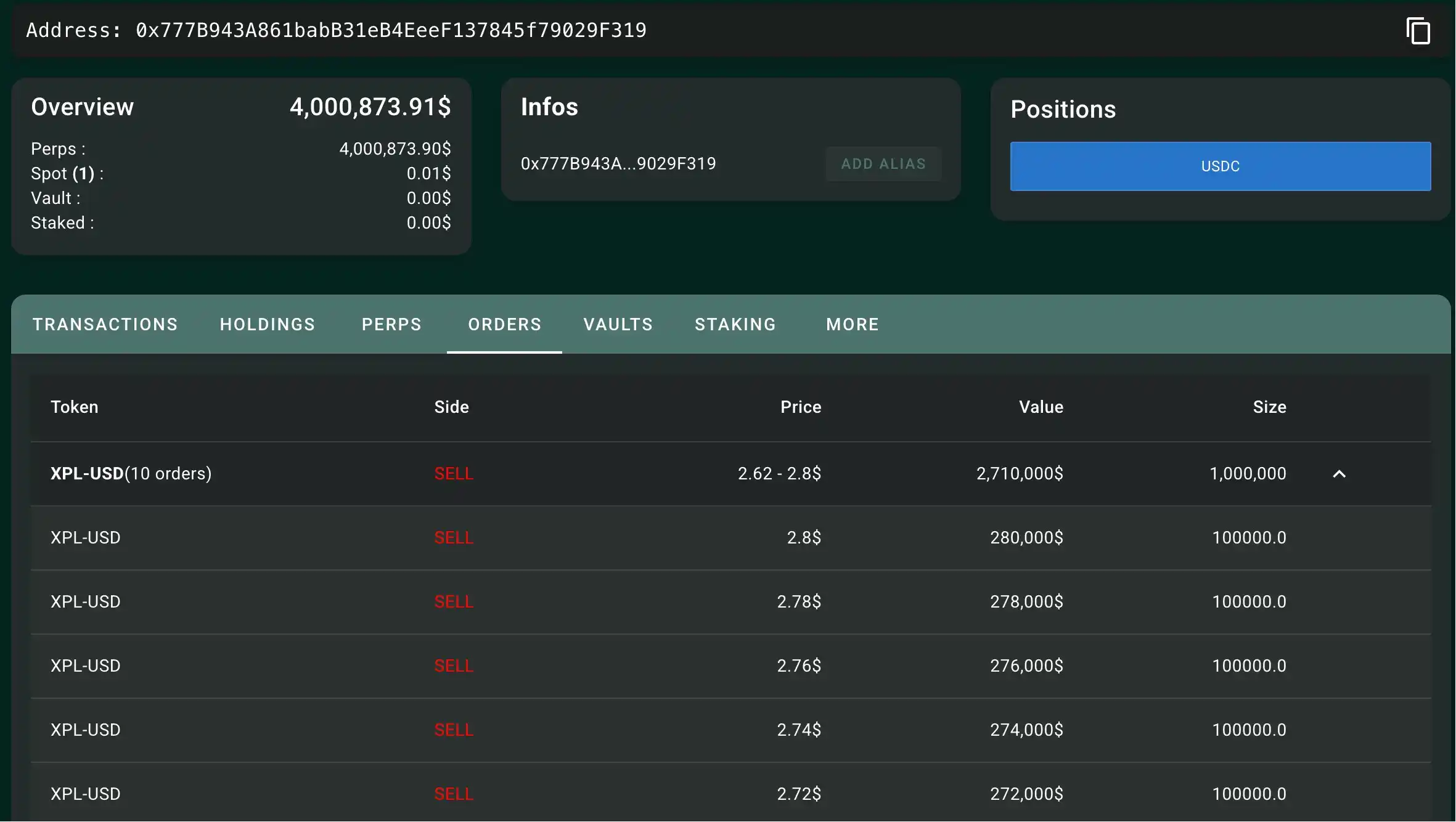Open the MORE tab menu
1456x822 pixels.
[x=853, y=325]
